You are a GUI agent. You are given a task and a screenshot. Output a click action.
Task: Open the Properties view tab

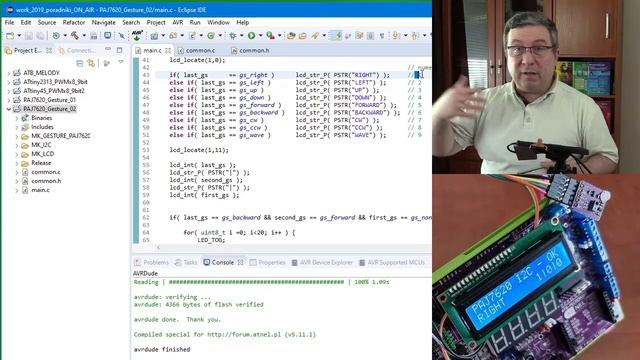(x=267, y=262)
